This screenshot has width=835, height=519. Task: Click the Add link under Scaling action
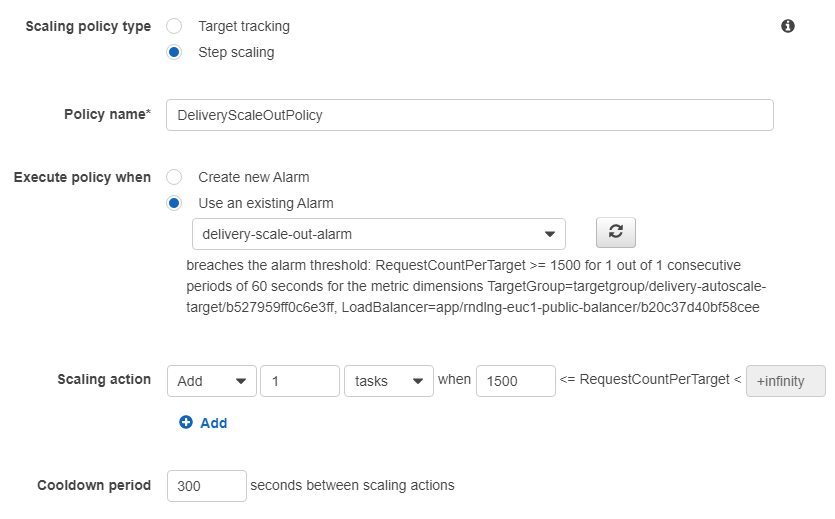point(214,423)
